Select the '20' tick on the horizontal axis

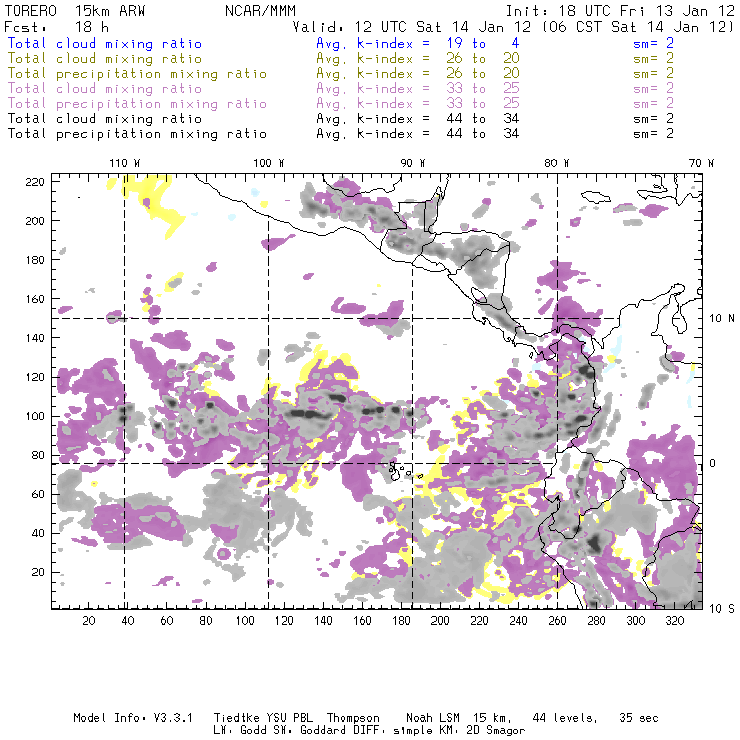89,621
